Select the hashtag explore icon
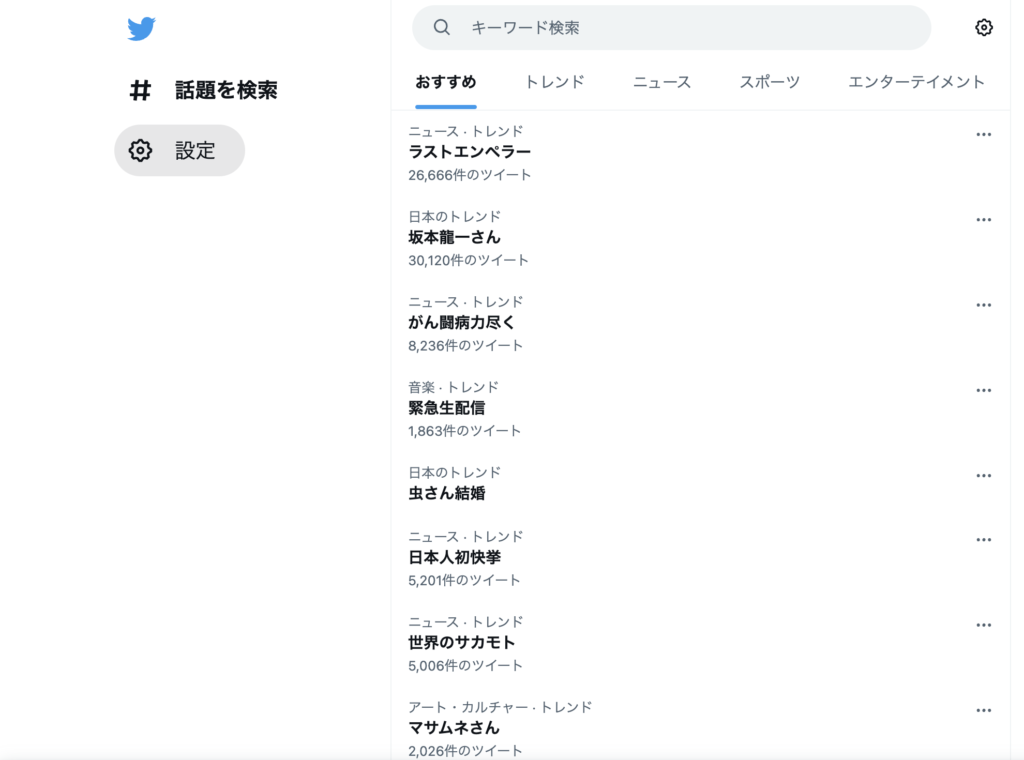The image size is (1024, 760). [138, 90]
